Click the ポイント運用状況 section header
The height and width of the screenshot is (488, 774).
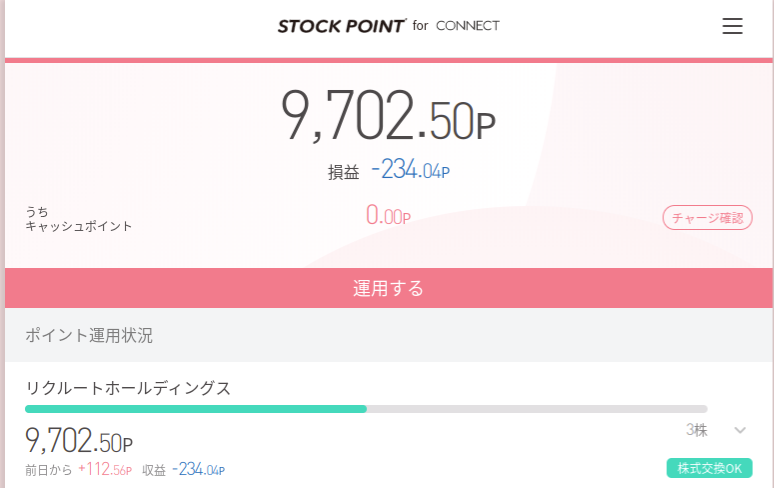click(x=89, y=336)
